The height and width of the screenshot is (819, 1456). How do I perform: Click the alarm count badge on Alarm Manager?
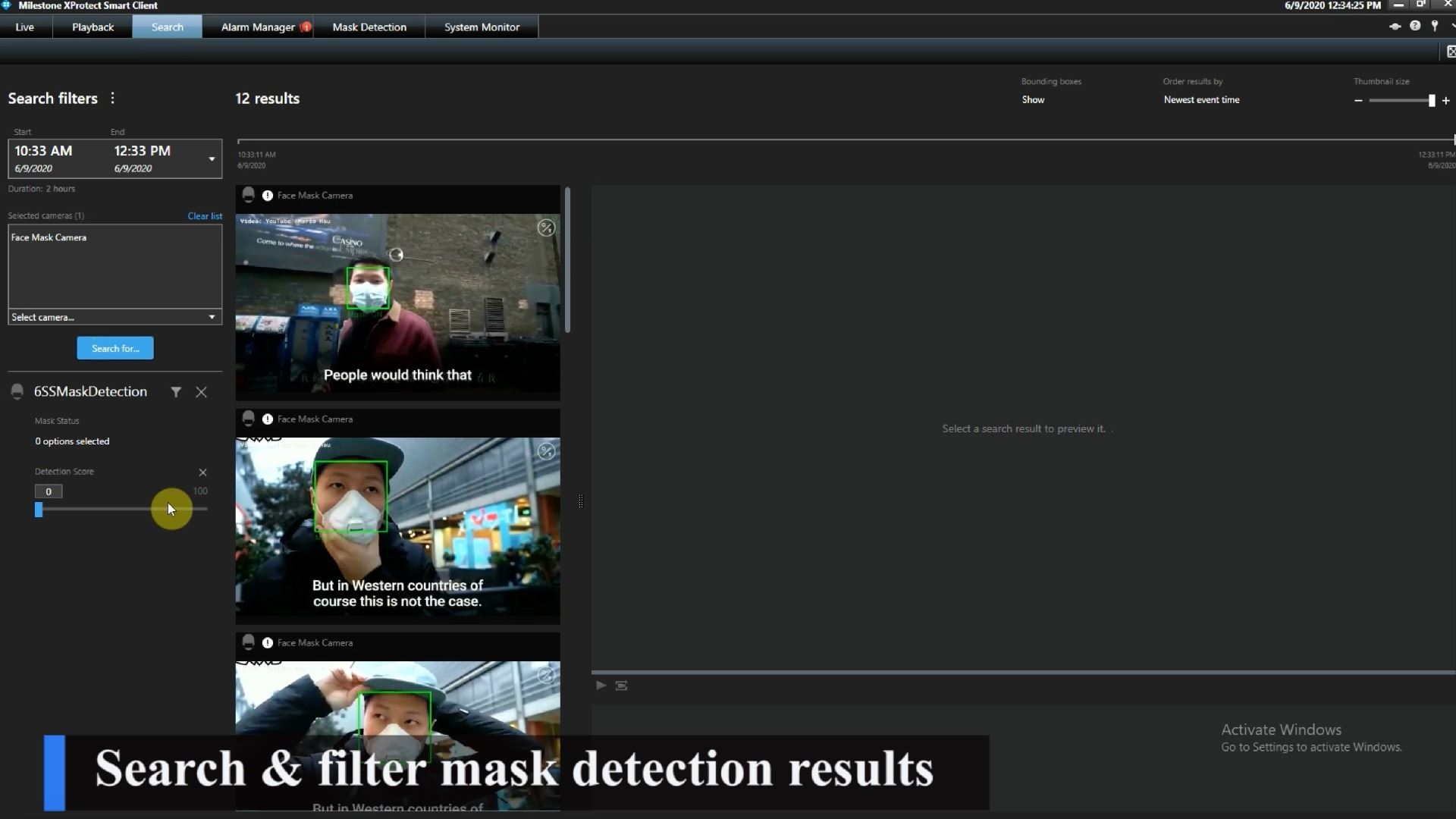coord(306,27)
